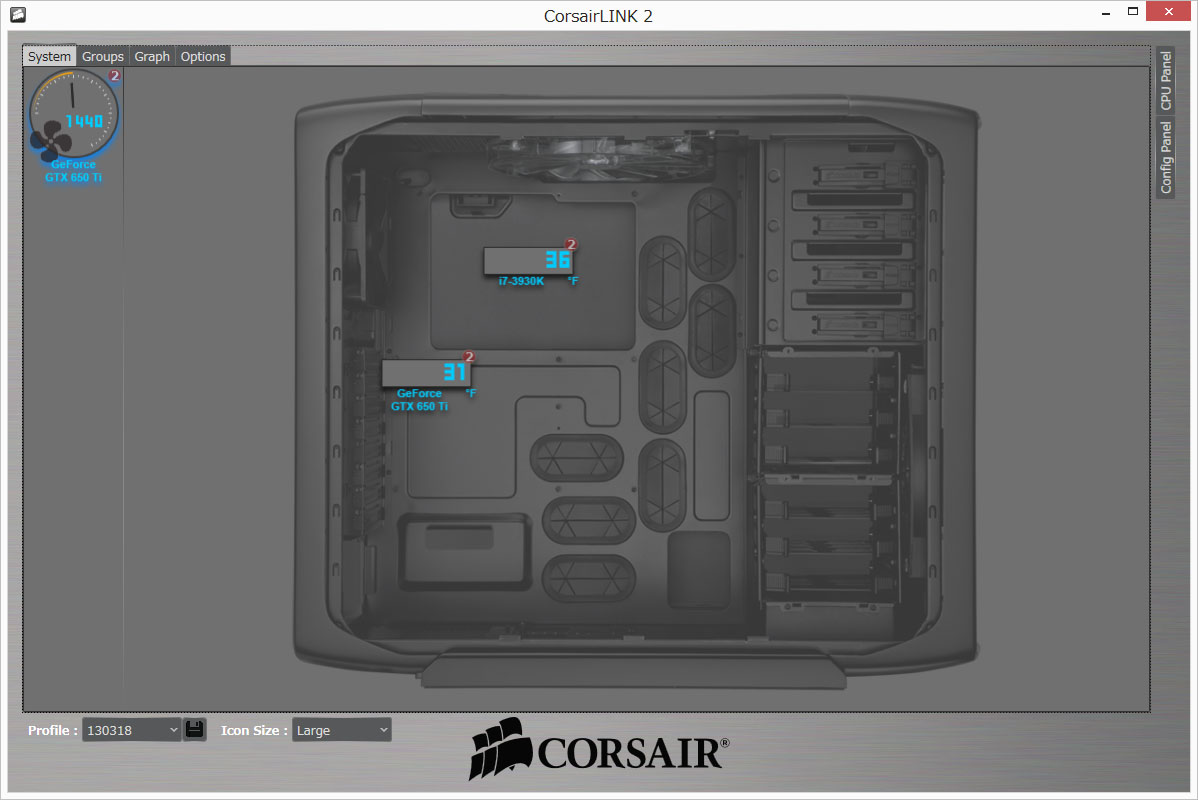This screenshot has width=1198, height=800.
Task: Expand the Config Panel side tab
Action: point(1165,157)
